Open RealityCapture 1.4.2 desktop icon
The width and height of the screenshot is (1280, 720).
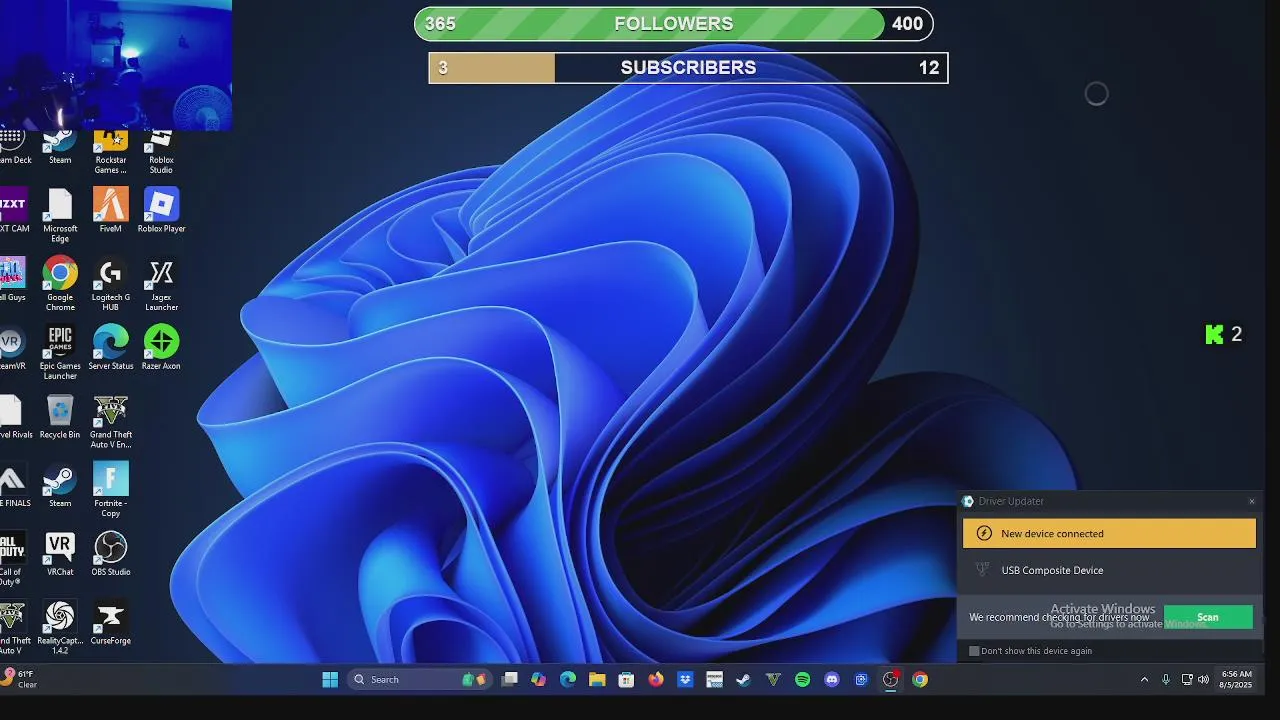60,627
